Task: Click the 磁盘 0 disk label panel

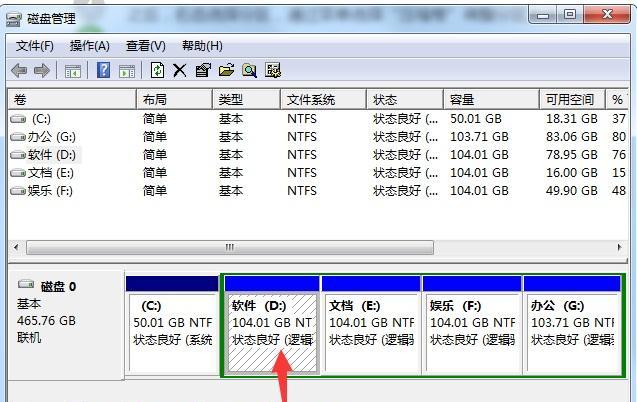Action: pos(66,325)
